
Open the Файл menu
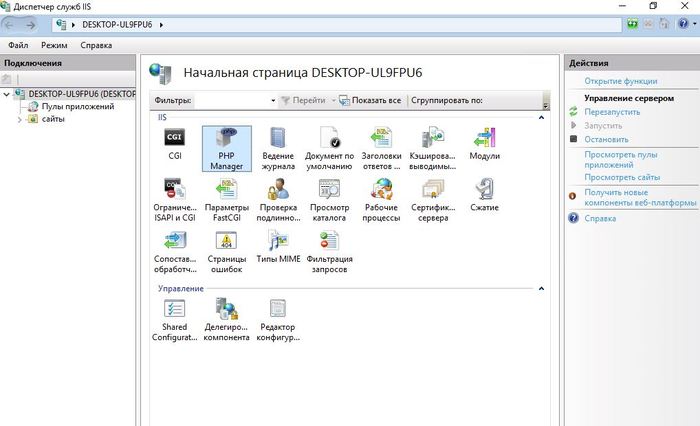pyautogui.click(x=17, y=45)
